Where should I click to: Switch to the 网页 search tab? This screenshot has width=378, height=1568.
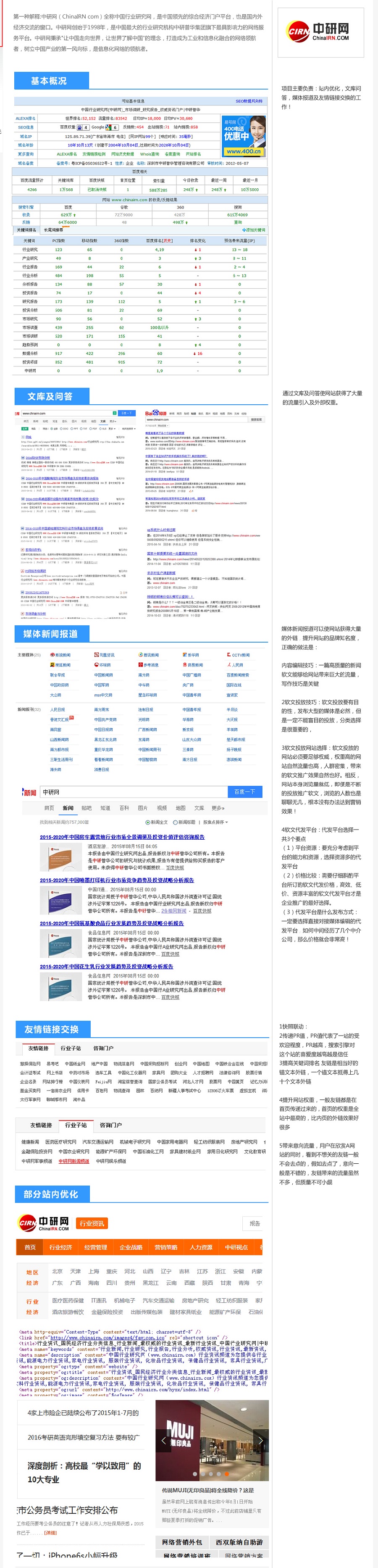tap(49, 808)
